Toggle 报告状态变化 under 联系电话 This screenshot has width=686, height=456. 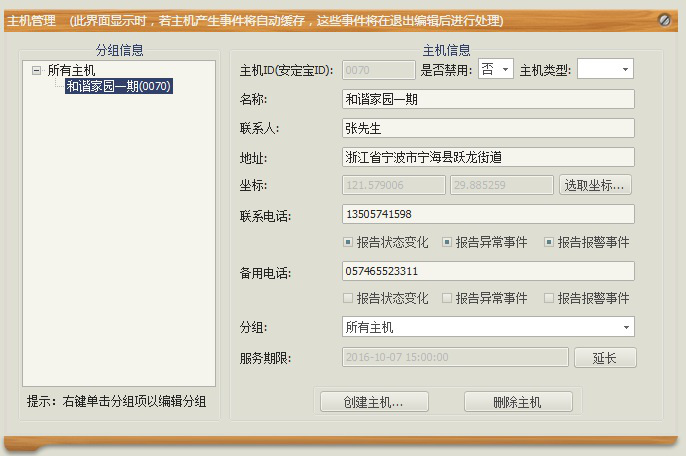[386, 242]
